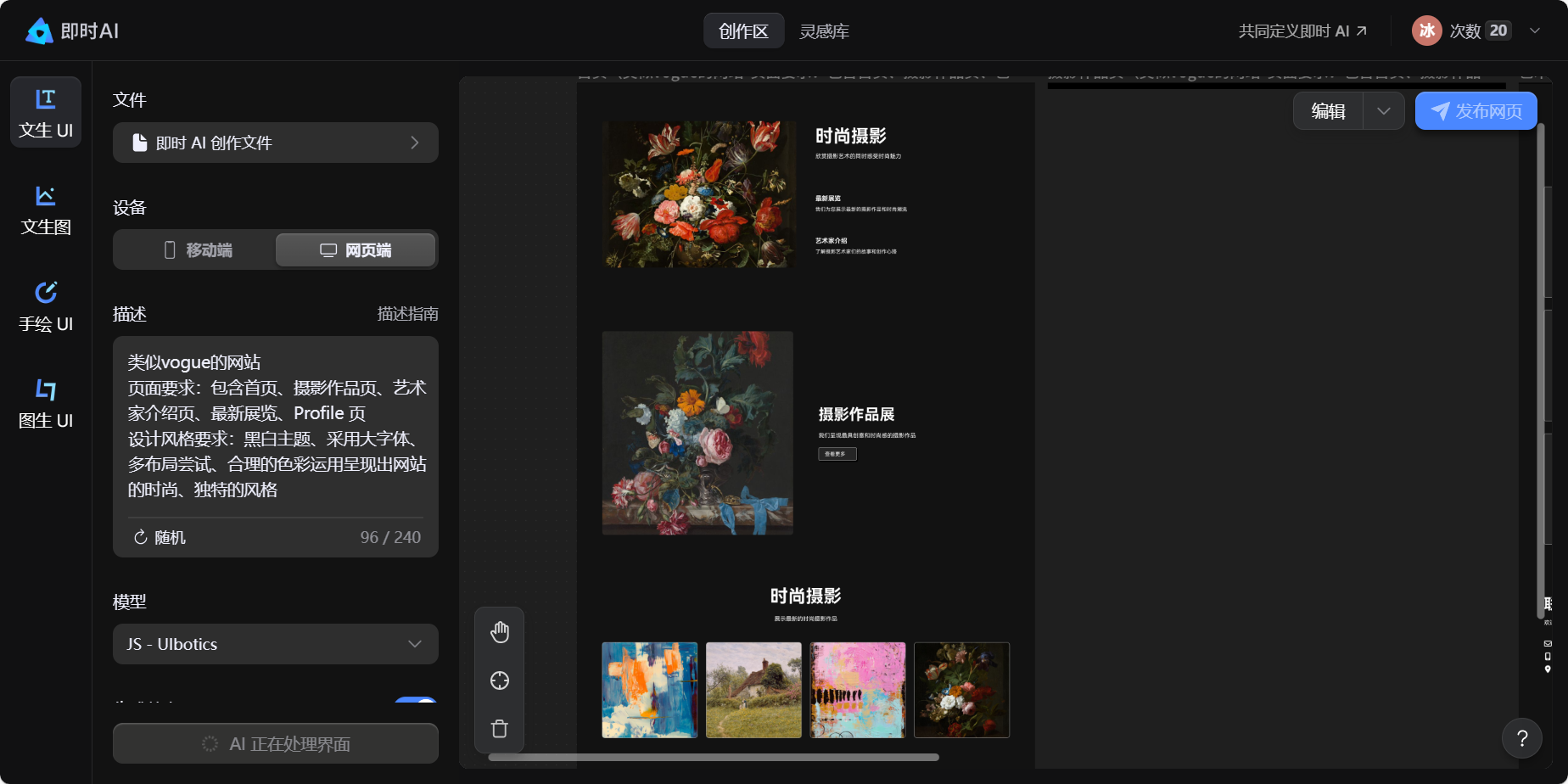Switch to the 创作区 tab
Screen dimensions: 1568x784
pos(743,31)
